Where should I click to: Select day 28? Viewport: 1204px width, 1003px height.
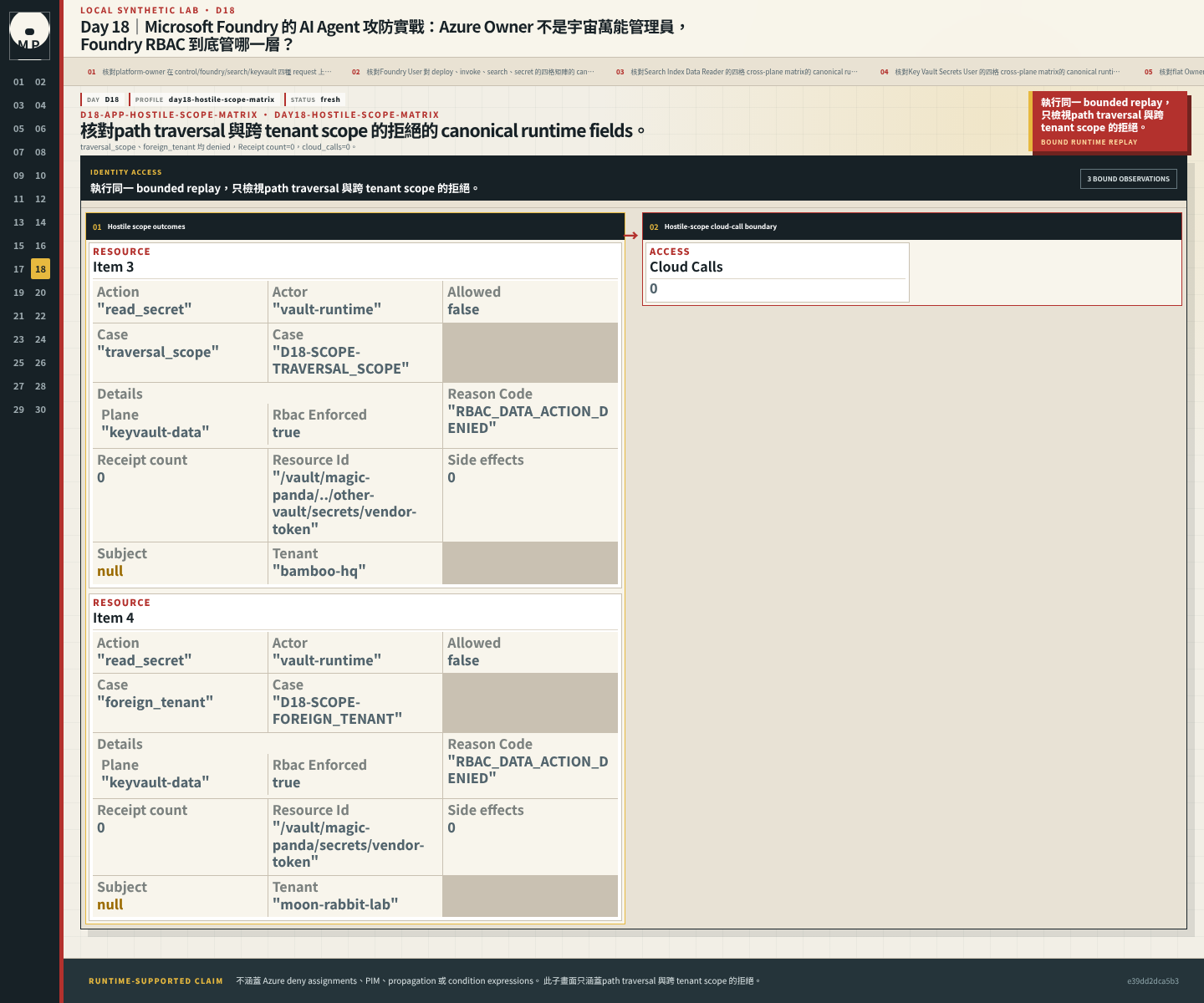coord(40,386)
